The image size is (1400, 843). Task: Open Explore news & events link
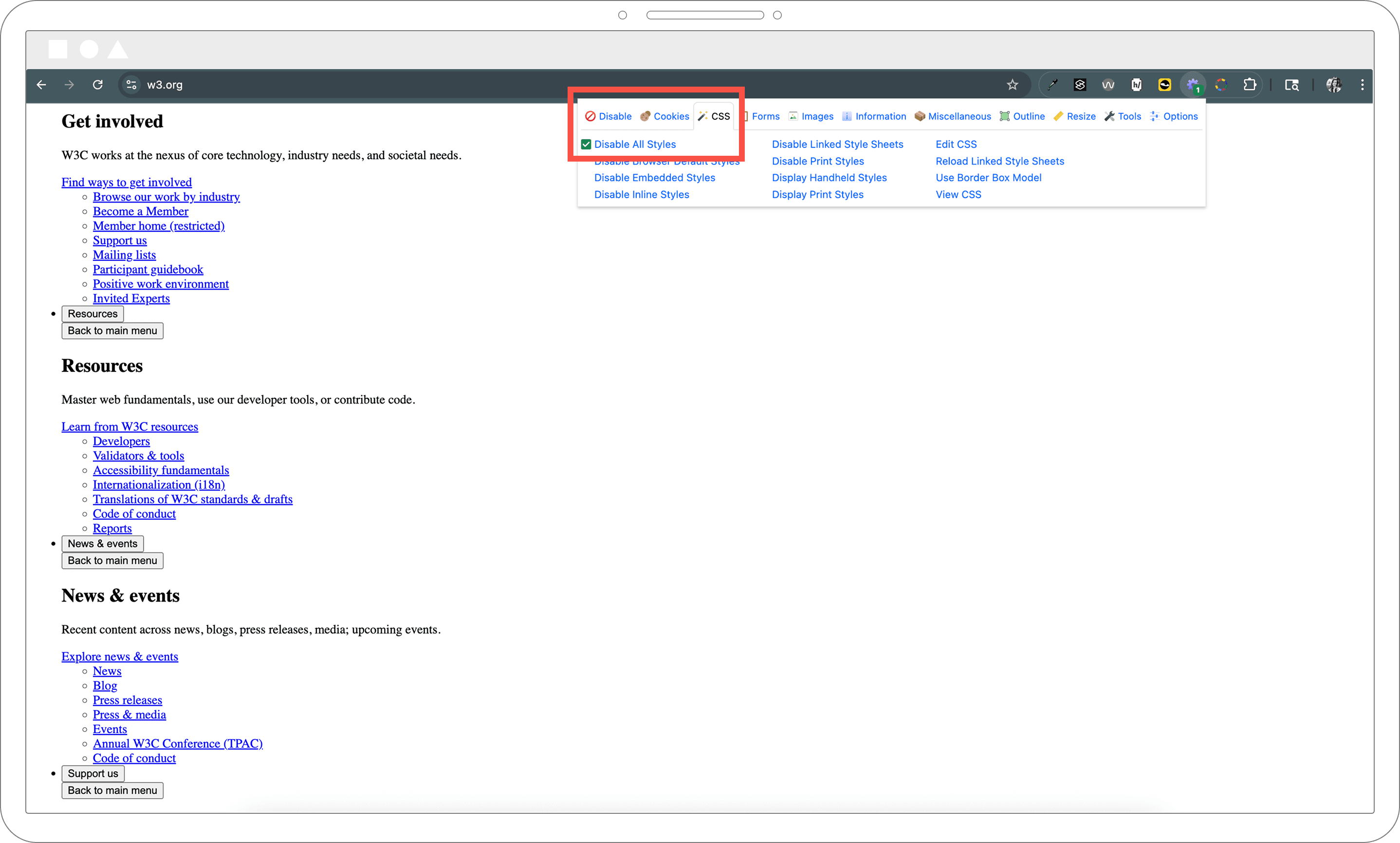tap(120, 657)
